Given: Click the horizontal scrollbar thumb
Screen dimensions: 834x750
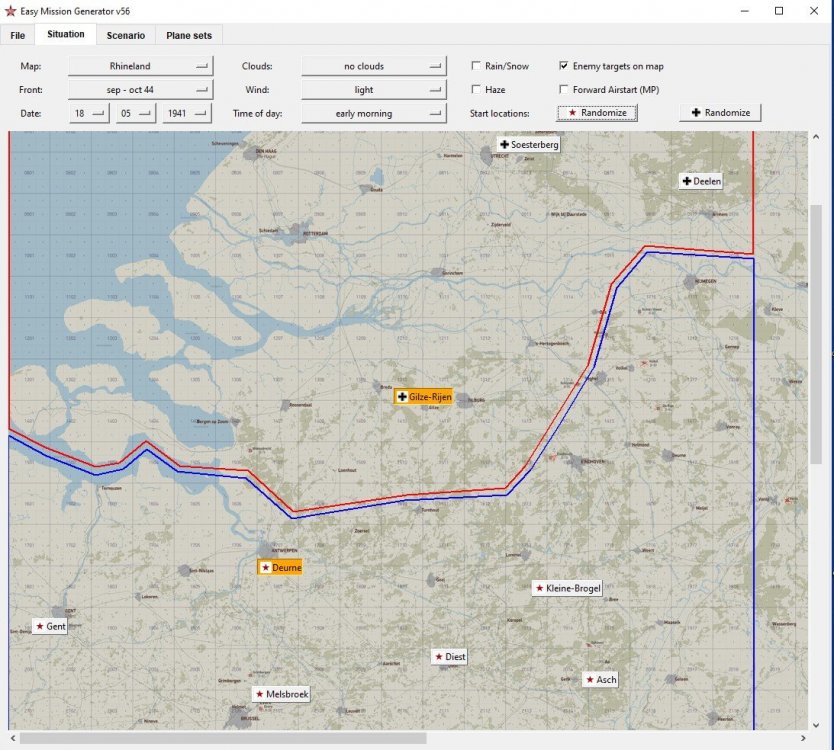Looking at the screenshot, I should click(x=223, y=738).
